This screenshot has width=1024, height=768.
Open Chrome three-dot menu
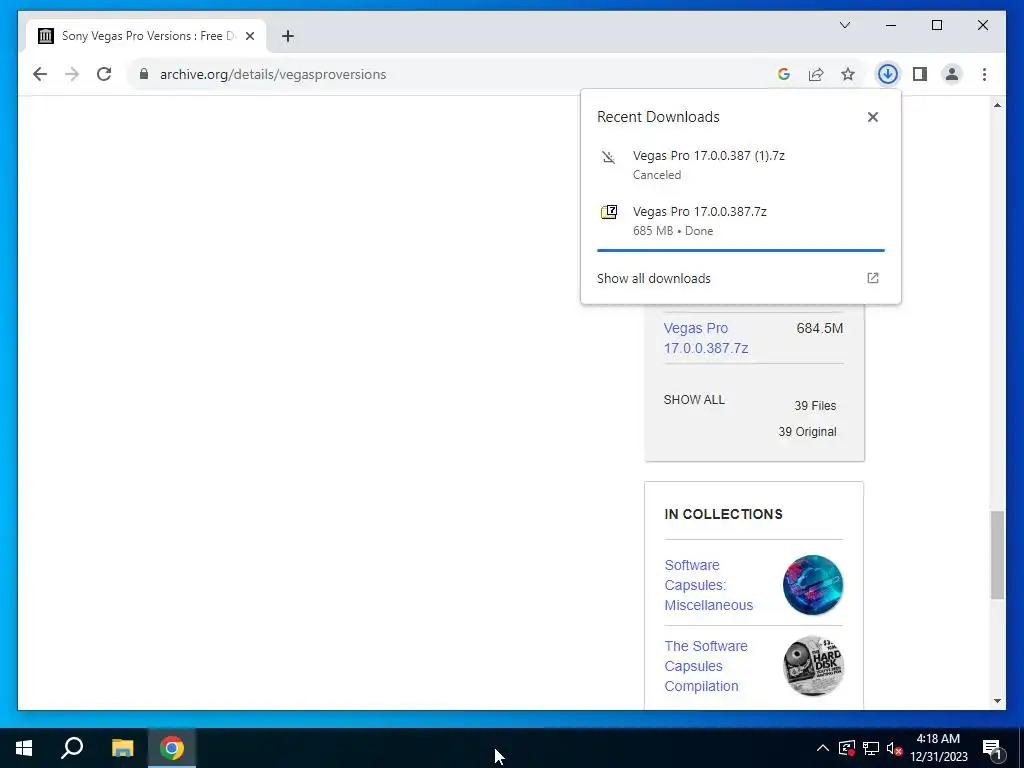(x=984, y=74)
